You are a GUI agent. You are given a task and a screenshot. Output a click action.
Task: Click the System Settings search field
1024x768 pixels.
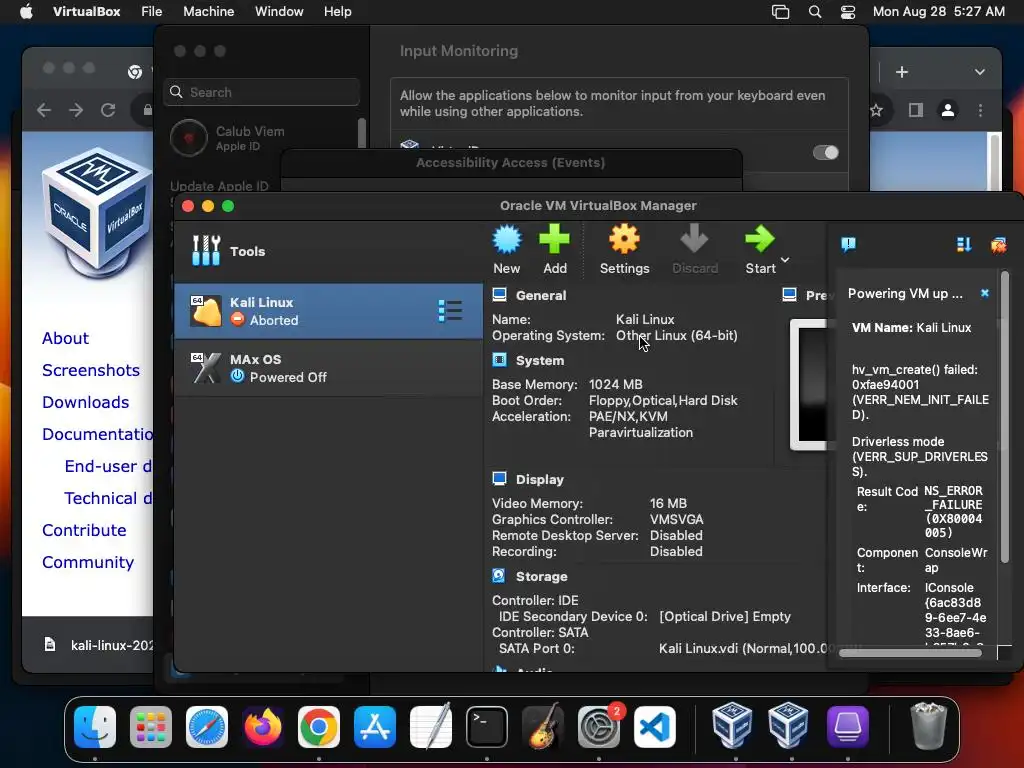coord(262,92)
